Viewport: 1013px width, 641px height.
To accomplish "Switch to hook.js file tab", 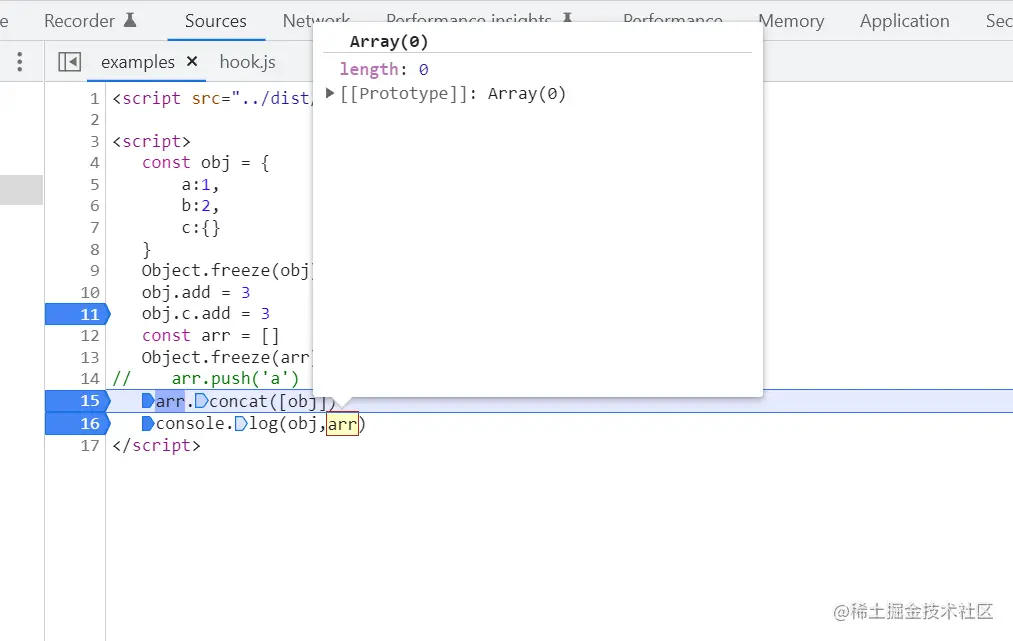I will (247, 62).
